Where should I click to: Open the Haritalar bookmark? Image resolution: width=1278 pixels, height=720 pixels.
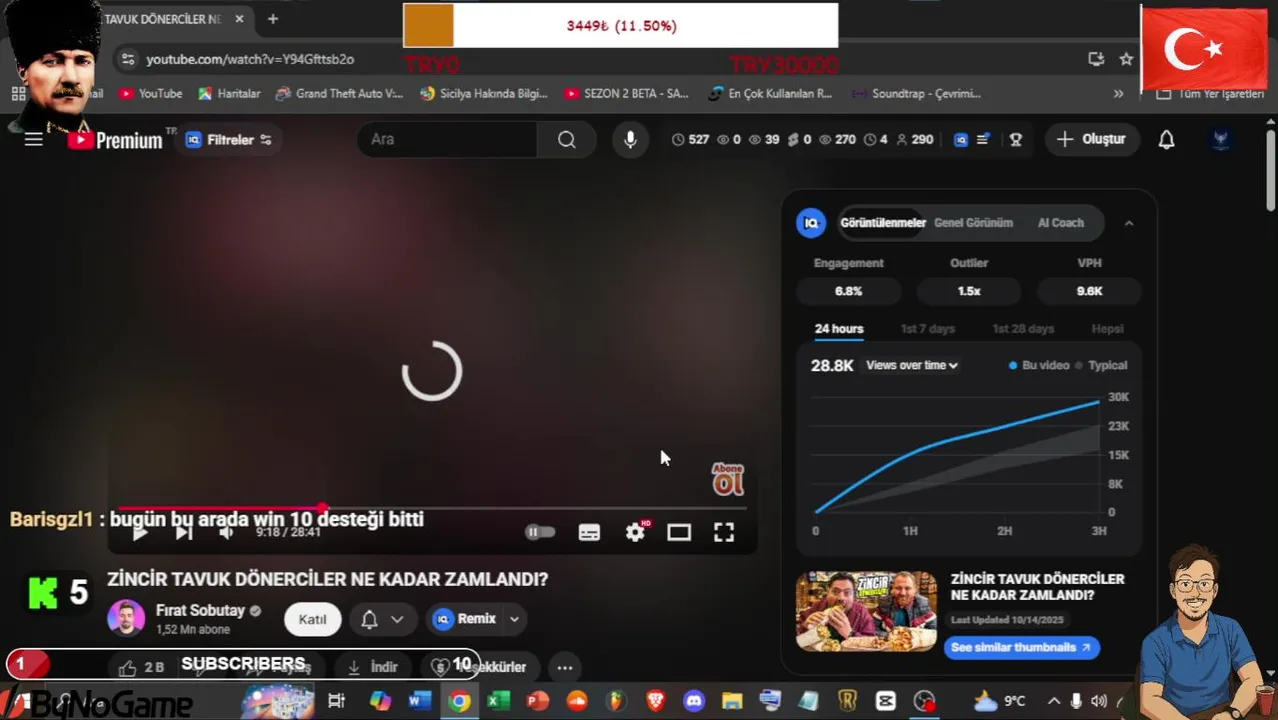pos(229,93)
